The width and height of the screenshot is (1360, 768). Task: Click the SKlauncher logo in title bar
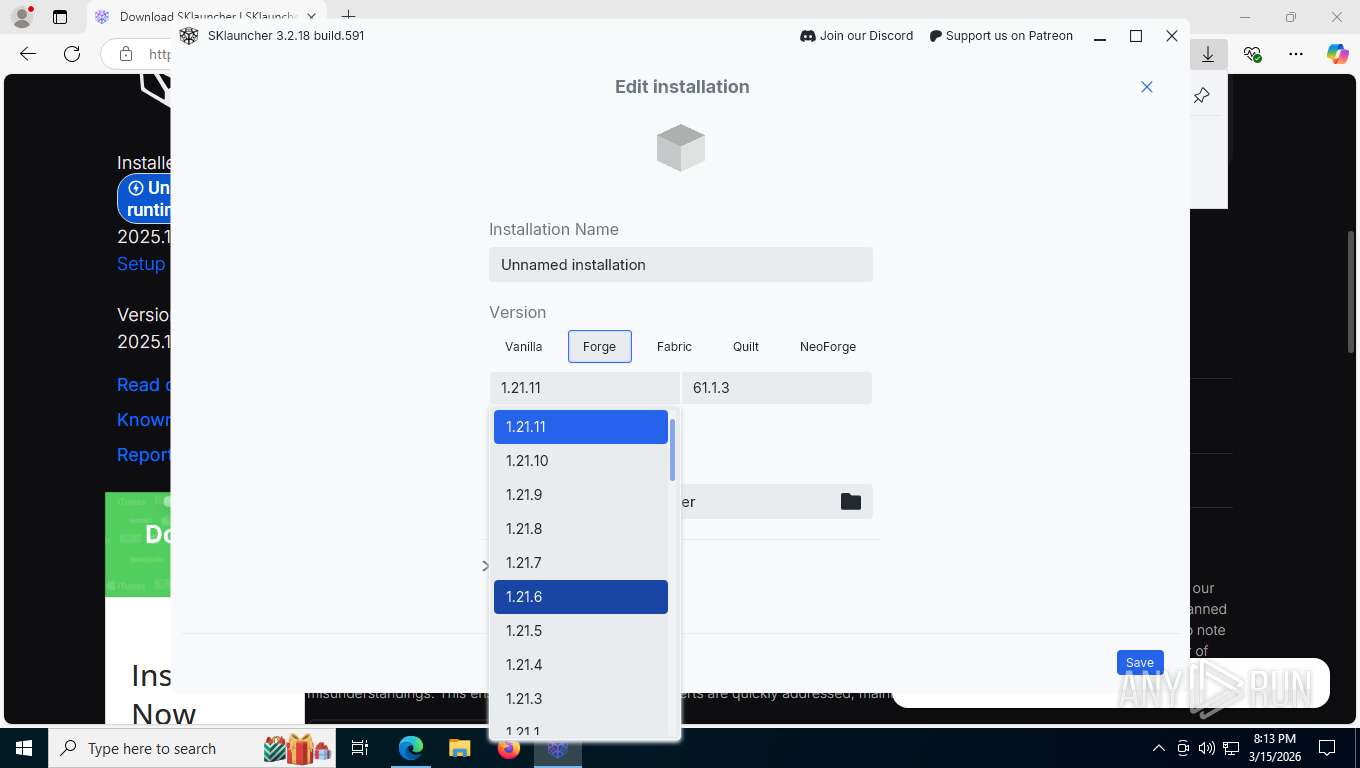click(189, 36)
